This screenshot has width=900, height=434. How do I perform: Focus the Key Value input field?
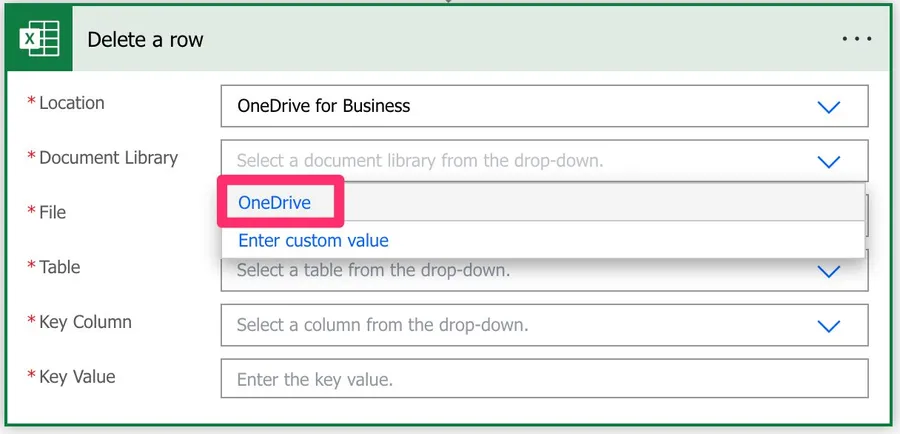544,380
